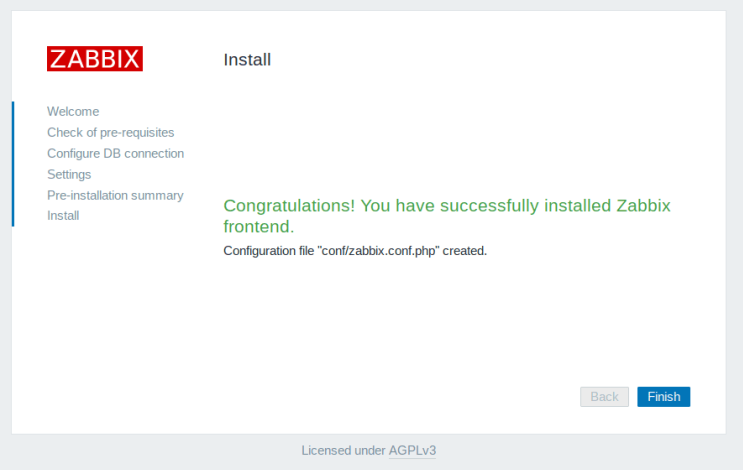Select Configure DB connection step

click(115, 153)
